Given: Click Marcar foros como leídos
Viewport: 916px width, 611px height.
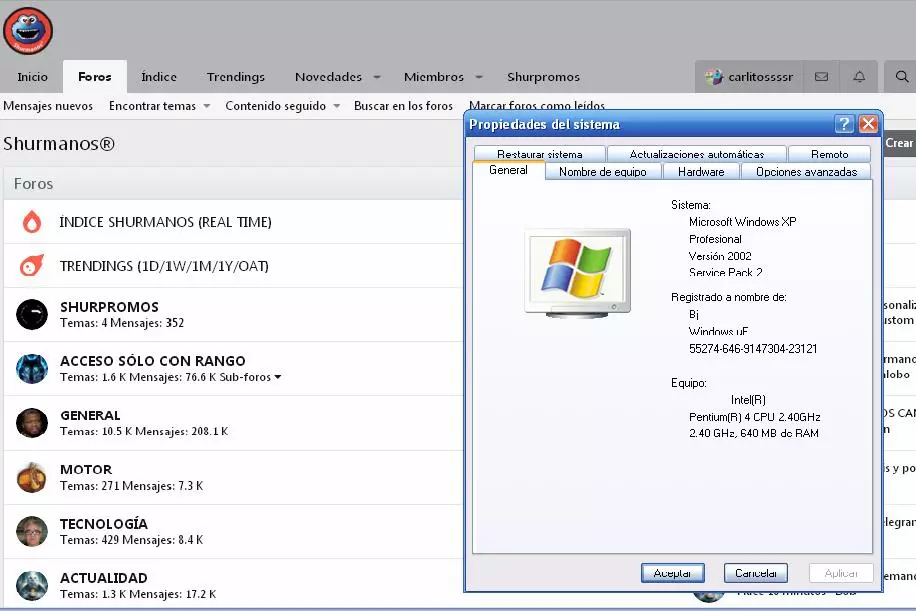Looking at the screenshot, I should [537, 106].
